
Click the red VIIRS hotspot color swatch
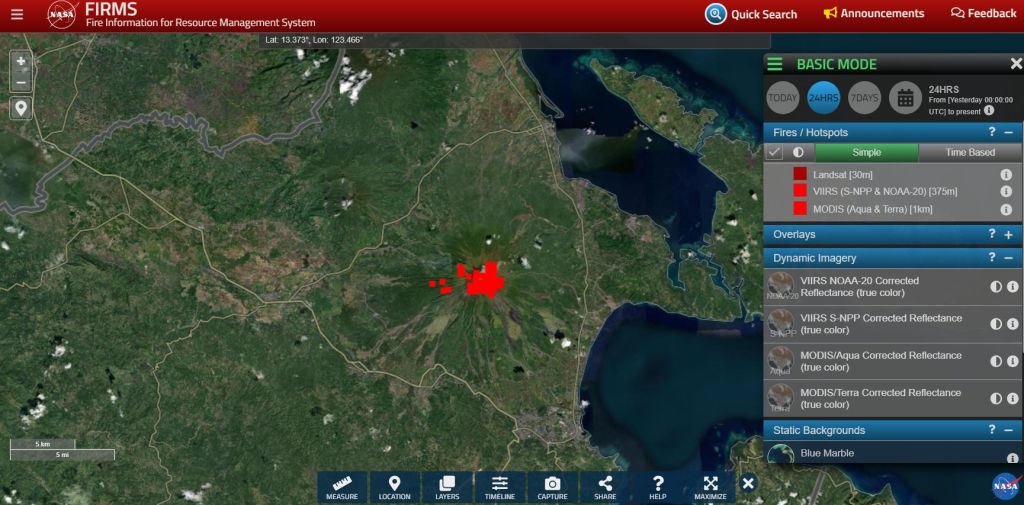click(x=800, y=191)
